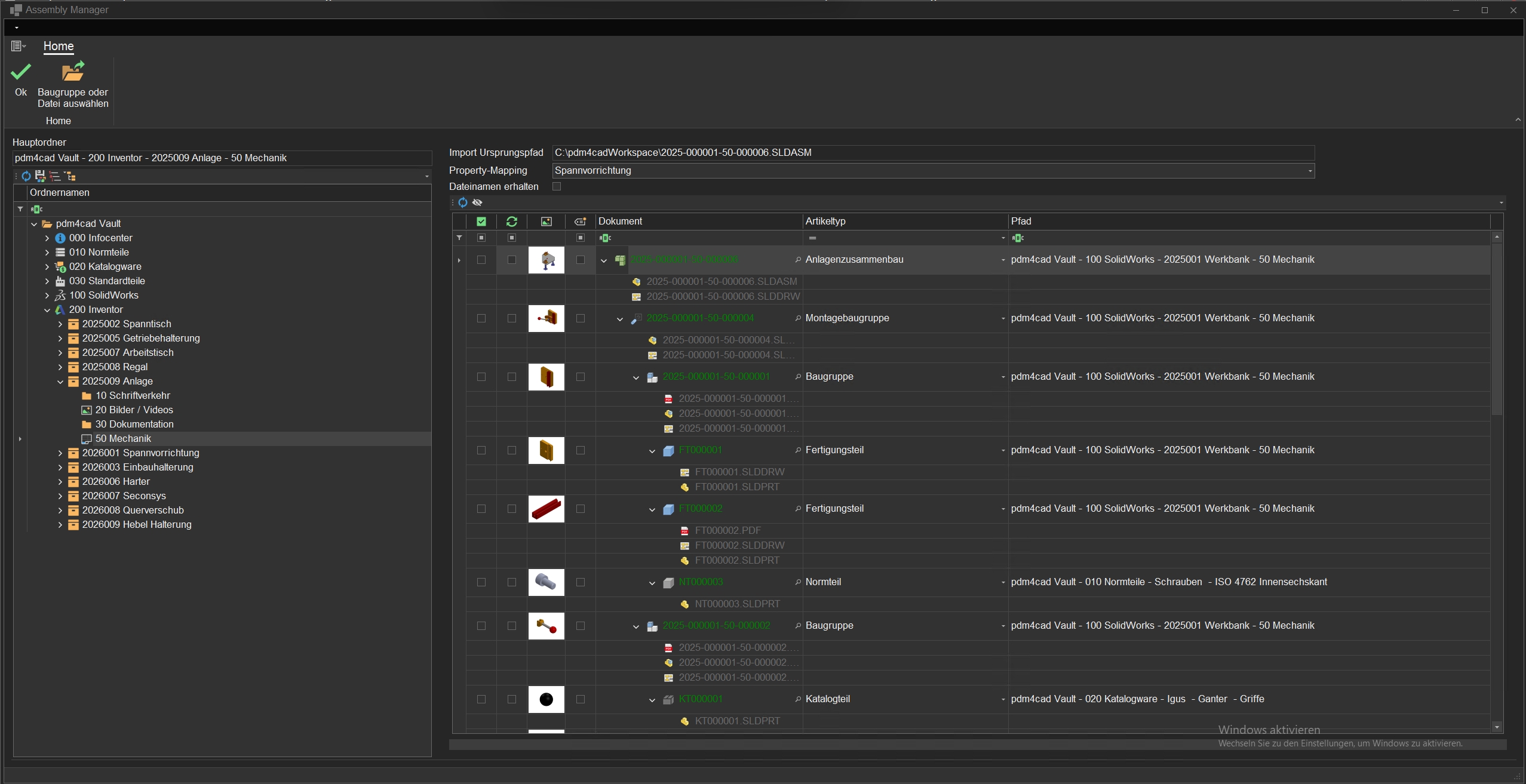Open the ribbon quick-access list icon beside Home
This screenshot has height=784, width=1526.
(19, 46)
